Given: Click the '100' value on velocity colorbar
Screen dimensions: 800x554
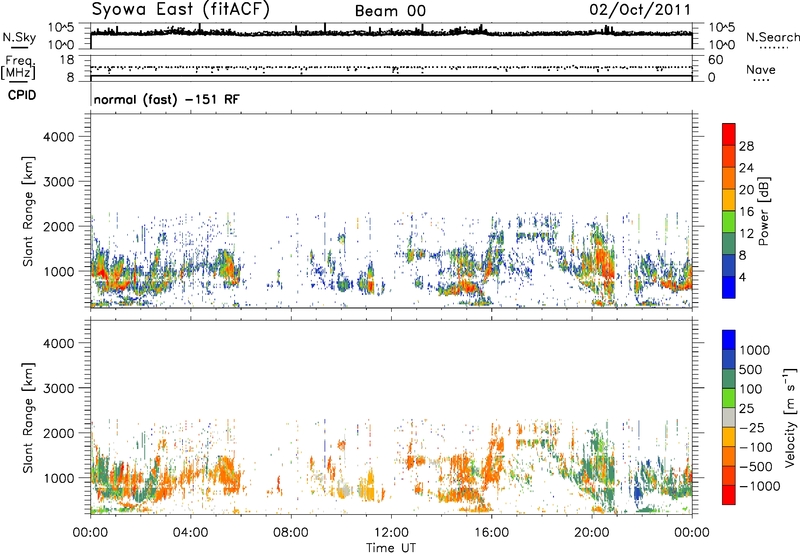Looking at the screenshot, I should click(751, 389).
